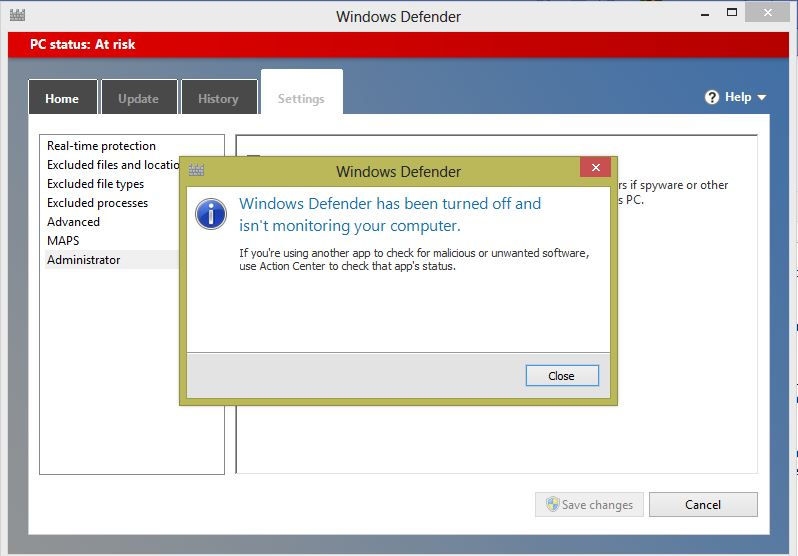
Task: Select MAPS settings item
Action: (63, 240)
